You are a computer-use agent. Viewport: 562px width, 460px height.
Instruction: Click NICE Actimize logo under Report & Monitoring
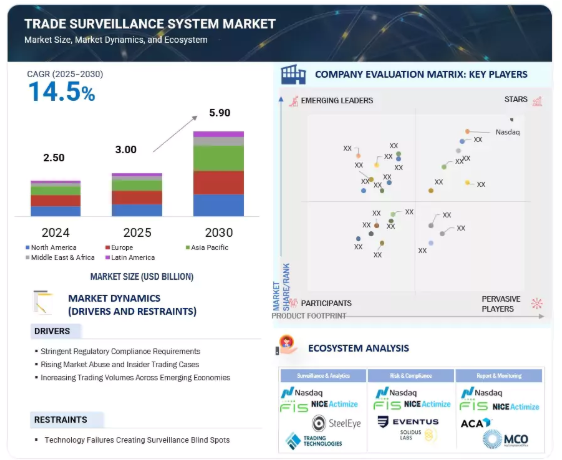point(516,407)
